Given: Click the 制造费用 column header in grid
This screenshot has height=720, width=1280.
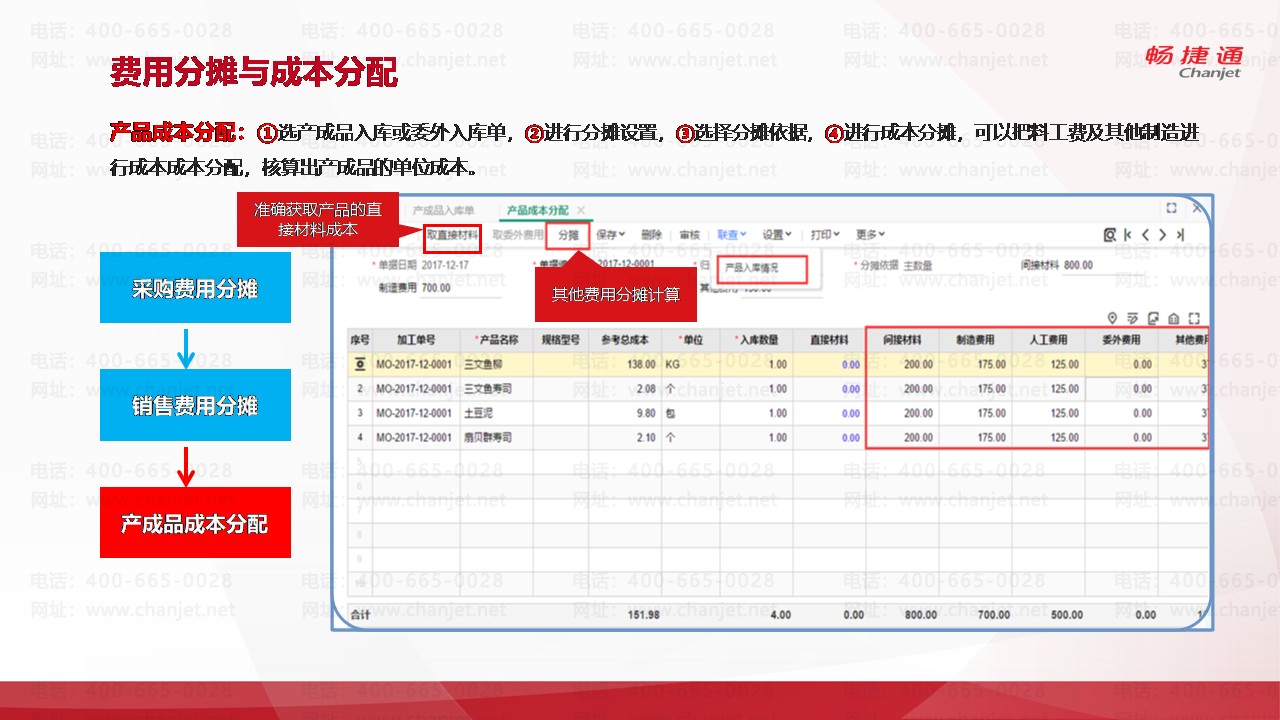Looking at the screenshot, I should (x=975, y=340).
